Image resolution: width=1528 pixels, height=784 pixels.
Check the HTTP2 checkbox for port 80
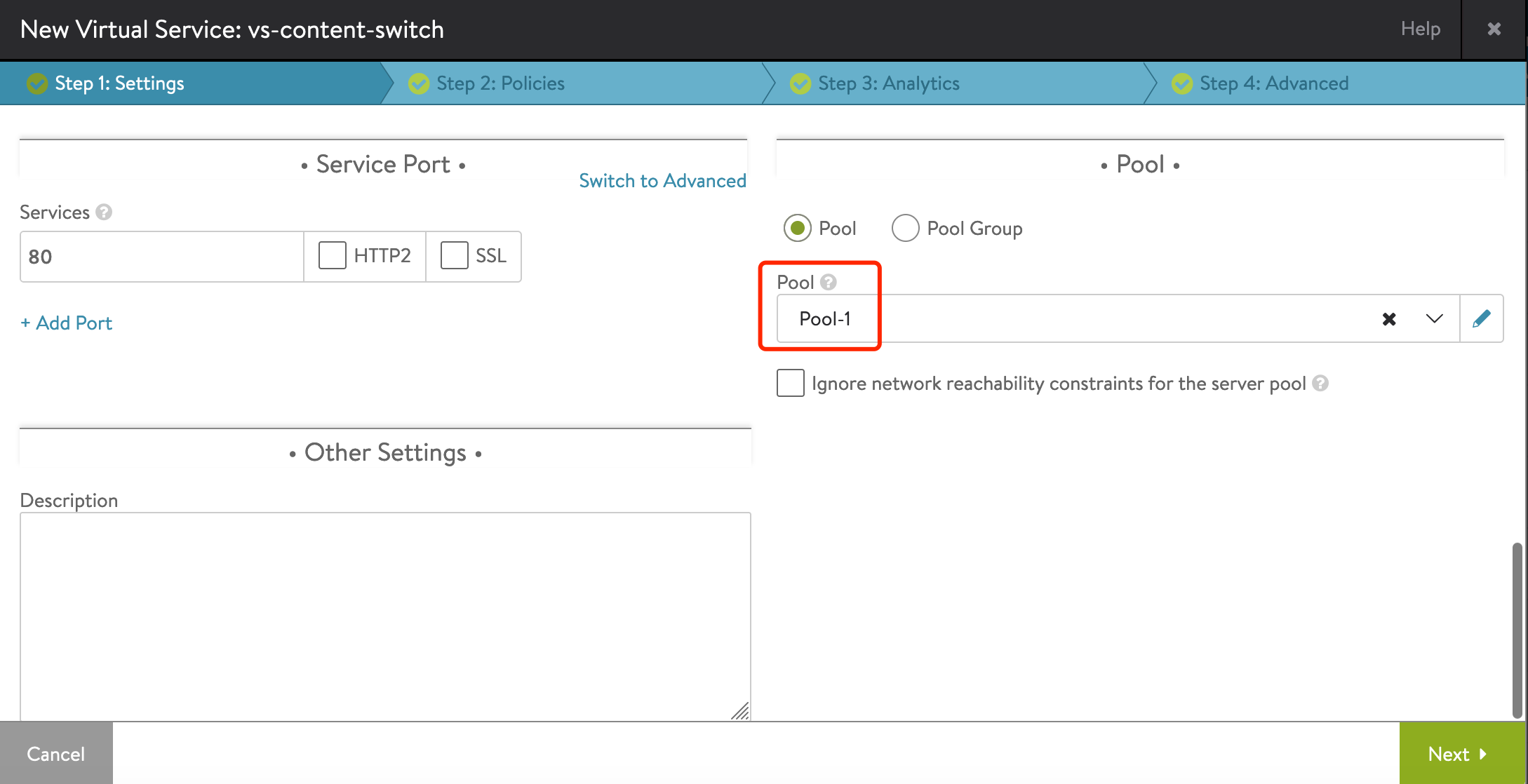[330, 255]
